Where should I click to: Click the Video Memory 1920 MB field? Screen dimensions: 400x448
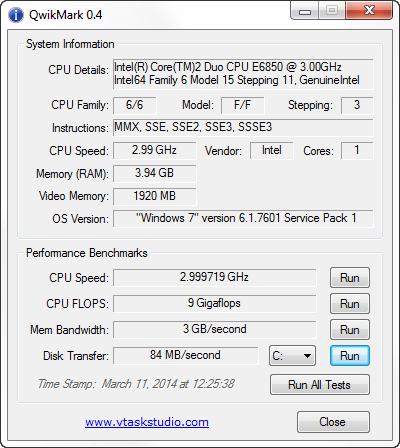pos(155,196)
